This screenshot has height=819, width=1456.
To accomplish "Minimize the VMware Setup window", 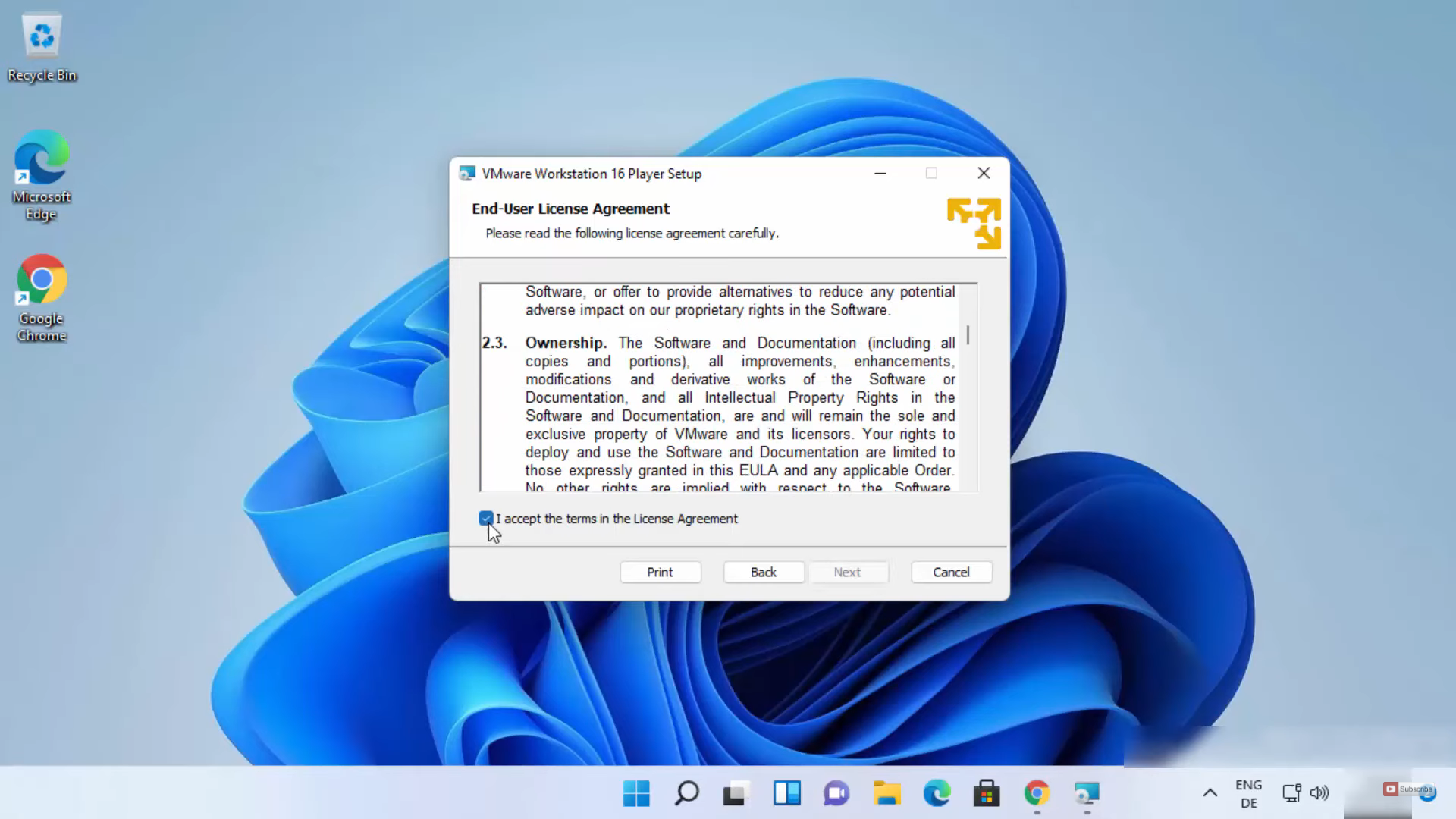I will coord(880,173).
